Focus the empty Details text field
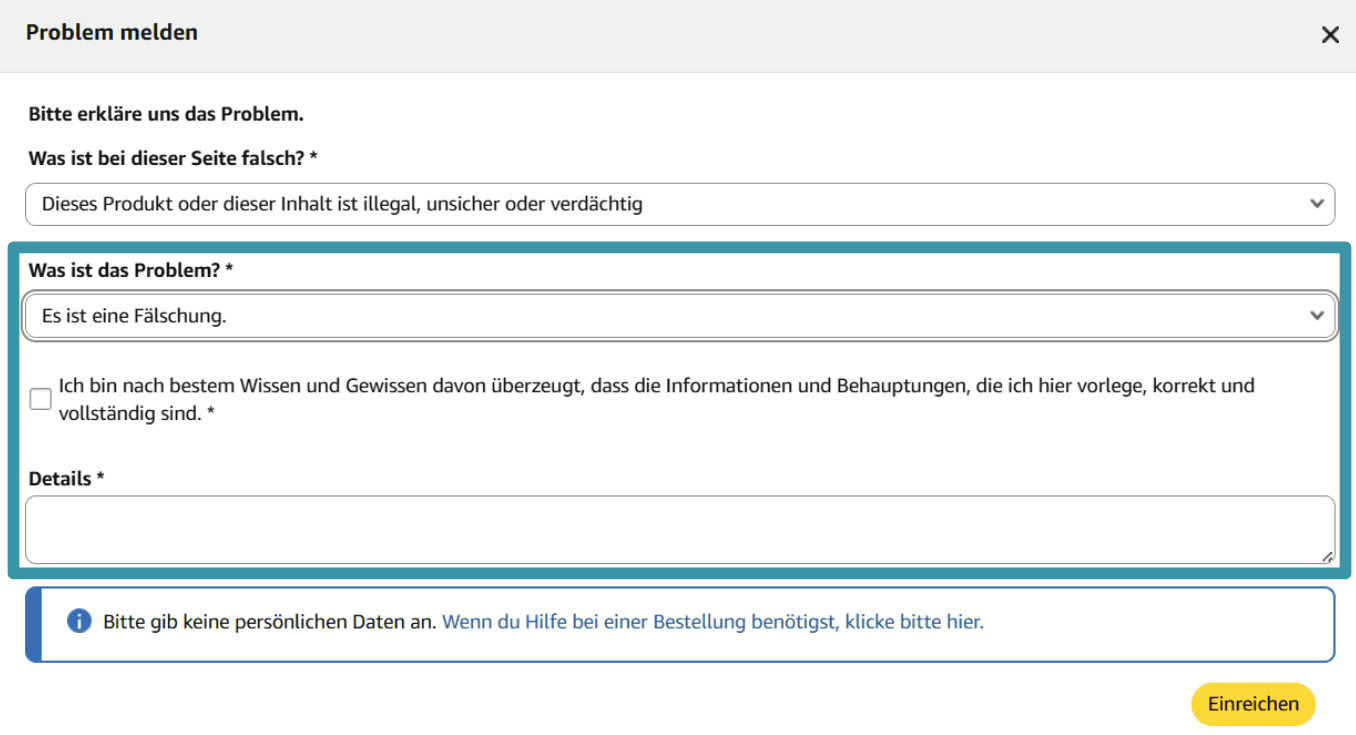This screenshot has width=1356, height=735. 680,528
